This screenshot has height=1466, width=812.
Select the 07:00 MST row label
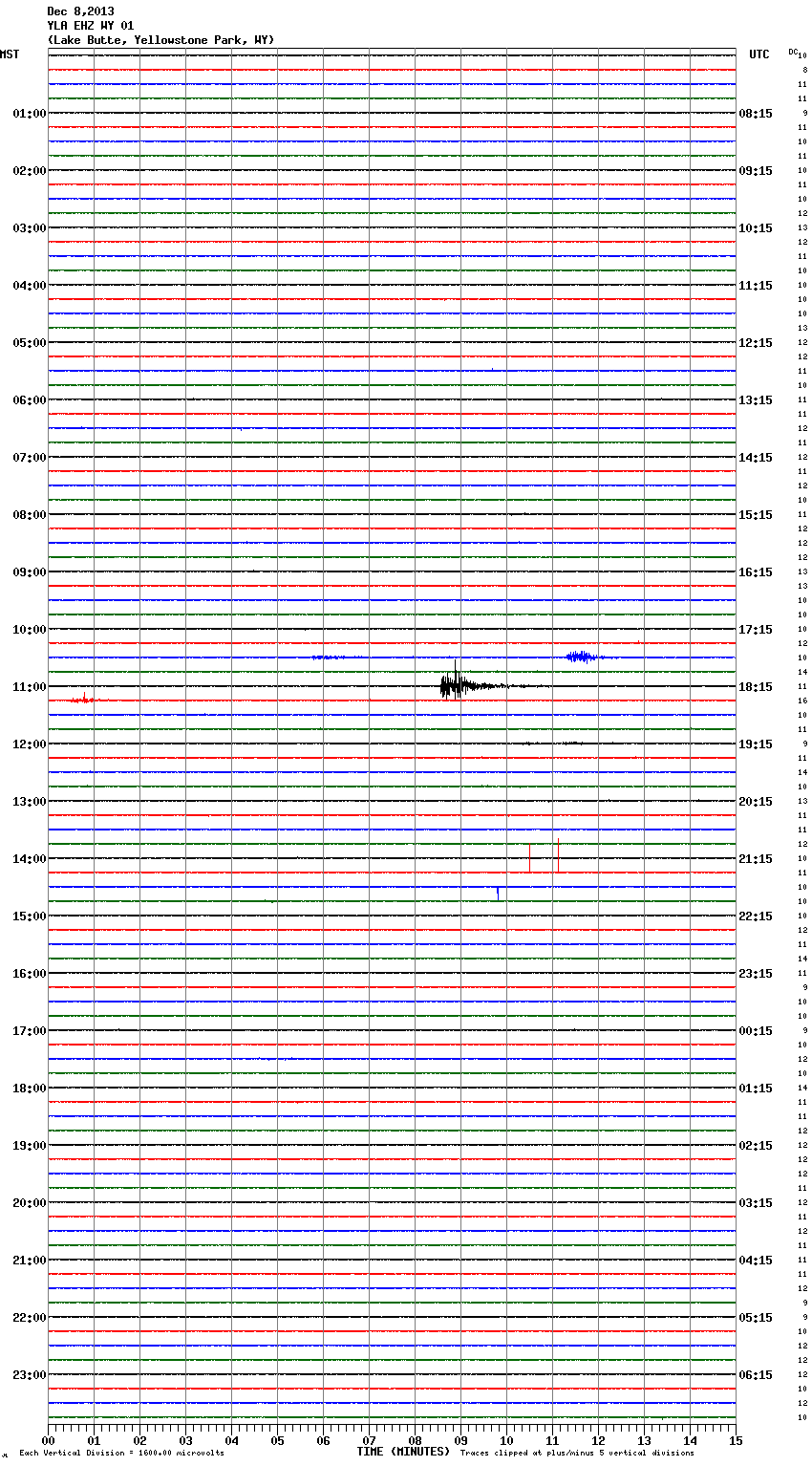tap(29, 458)
